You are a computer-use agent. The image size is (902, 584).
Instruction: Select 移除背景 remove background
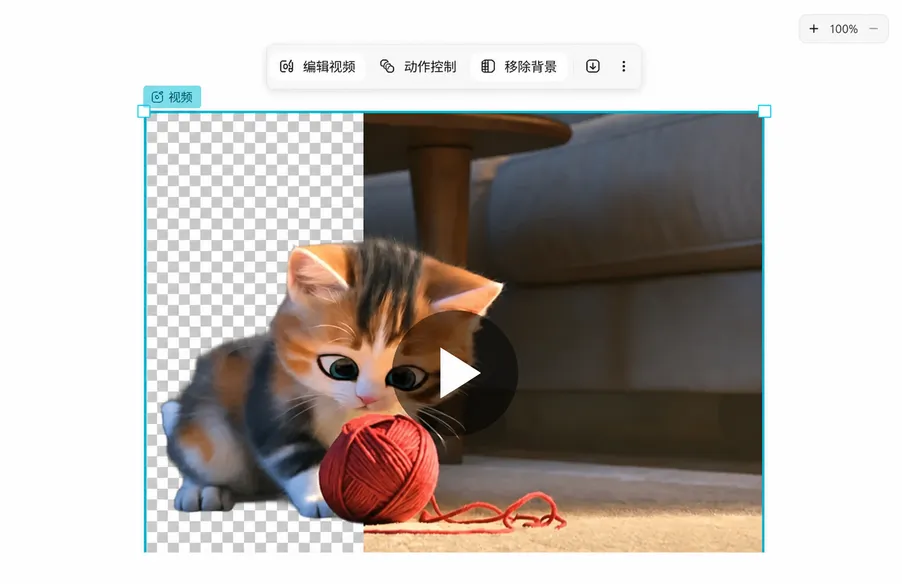click(519, 67)
